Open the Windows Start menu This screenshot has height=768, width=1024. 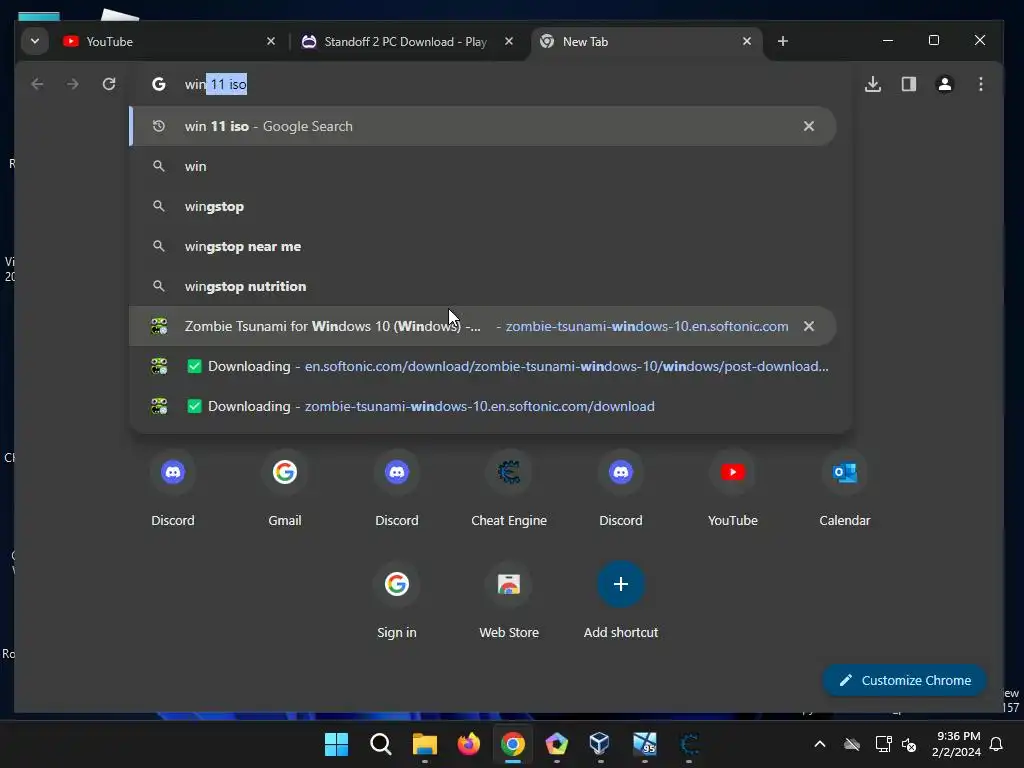336,744
